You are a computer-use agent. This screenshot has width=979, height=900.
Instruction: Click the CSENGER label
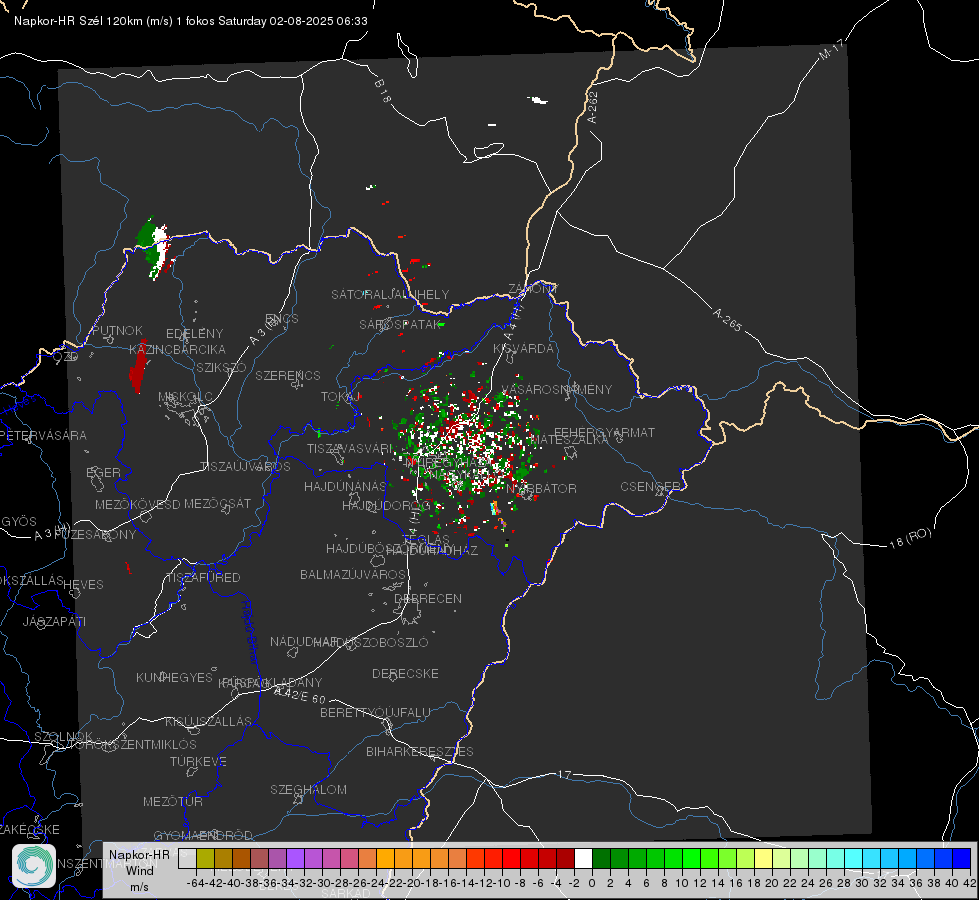click(x=651, y=487)
